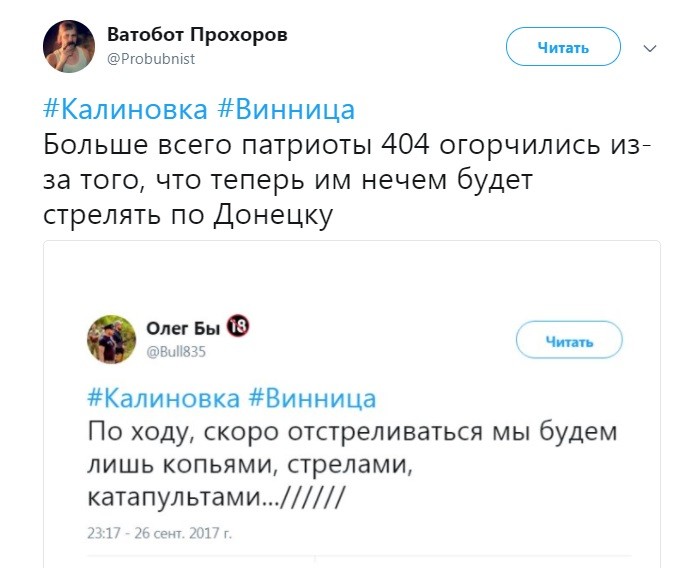Open Олег Бы profile avatar
699x568 pixels.
(x=111, y=339)
